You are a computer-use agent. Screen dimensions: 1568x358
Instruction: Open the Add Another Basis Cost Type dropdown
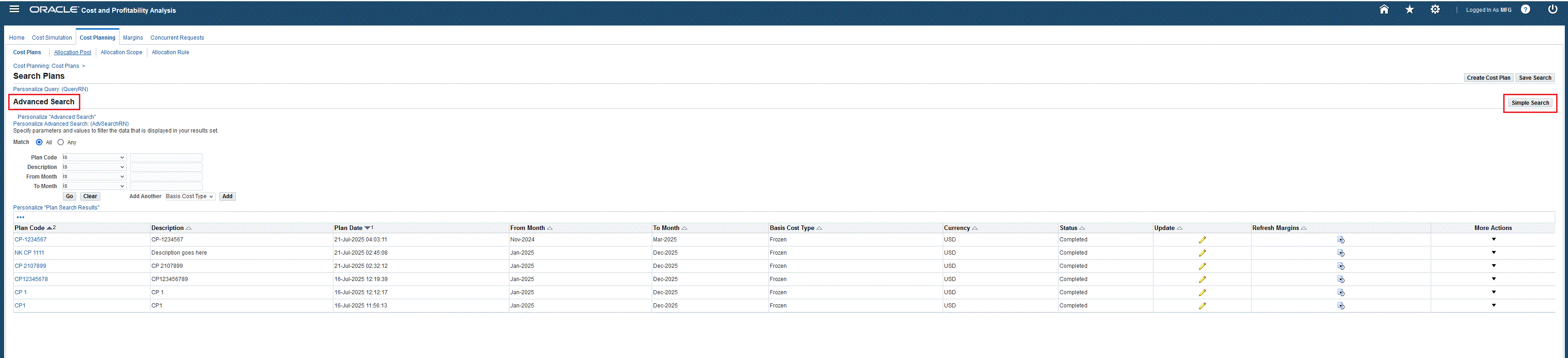click(190, 196)
